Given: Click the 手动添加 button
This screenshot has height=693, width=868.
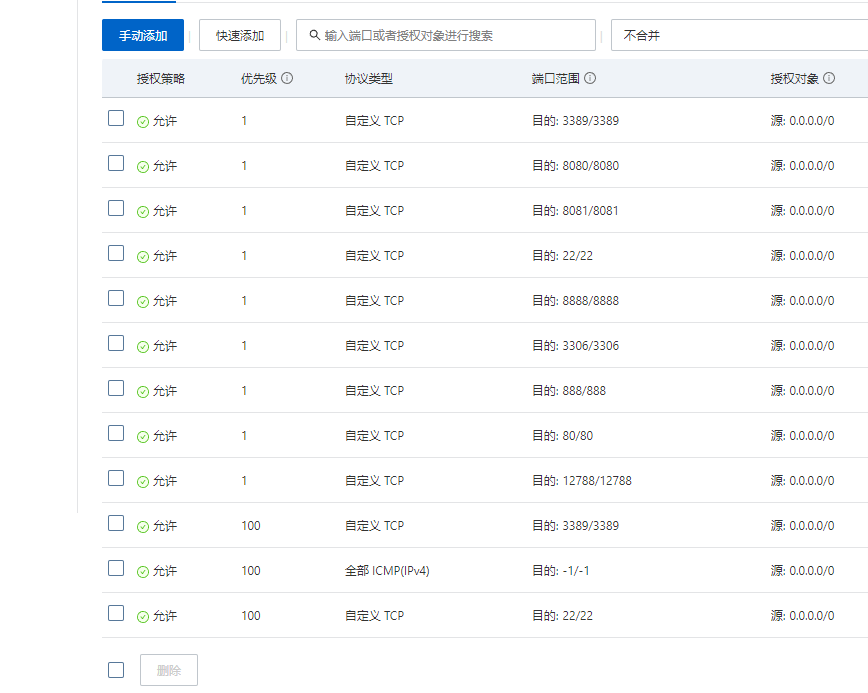Looking at the screenshot, I should pos(143,35).
